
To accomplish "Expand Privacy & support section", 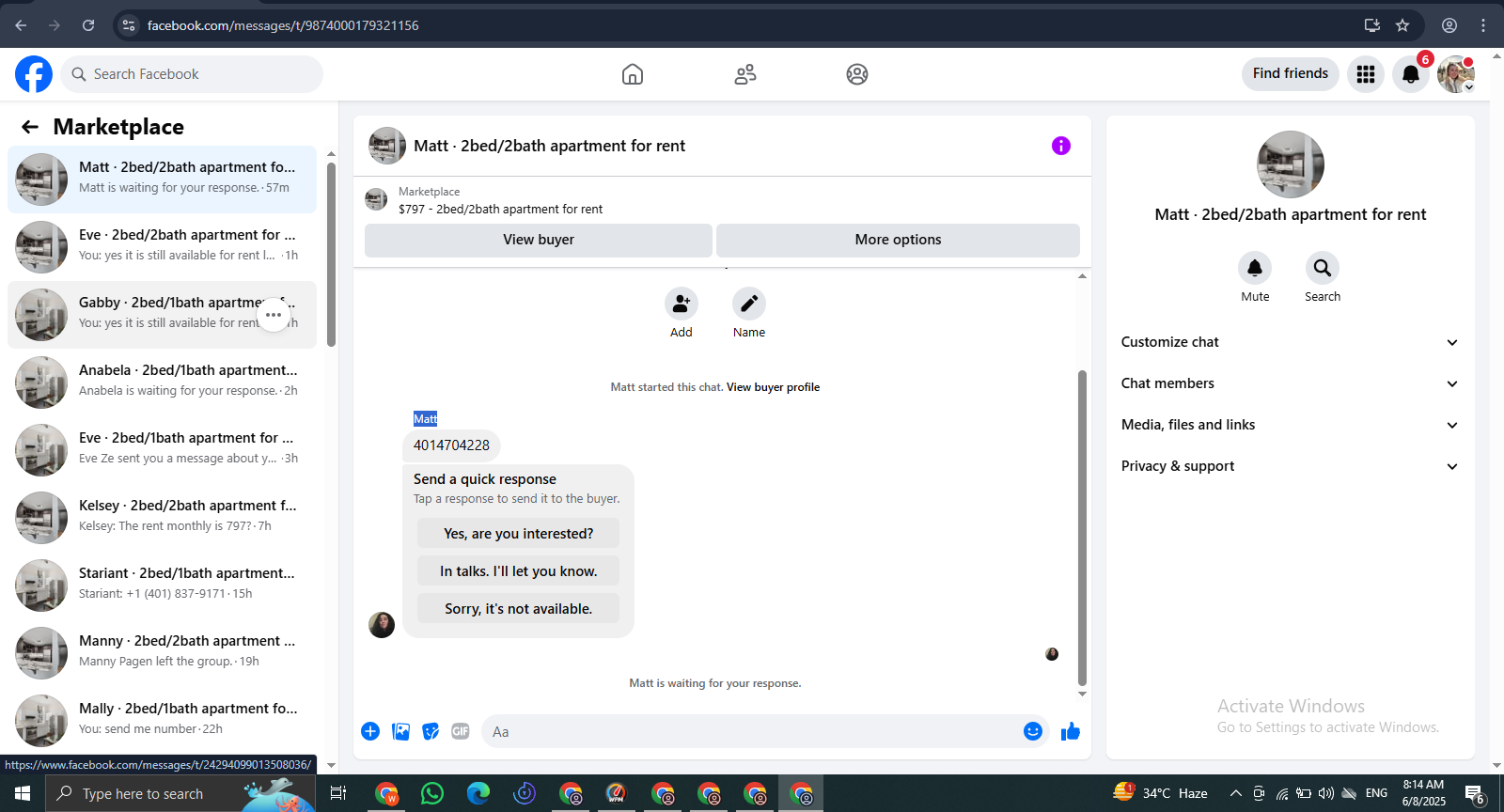I will point(1291,466).
